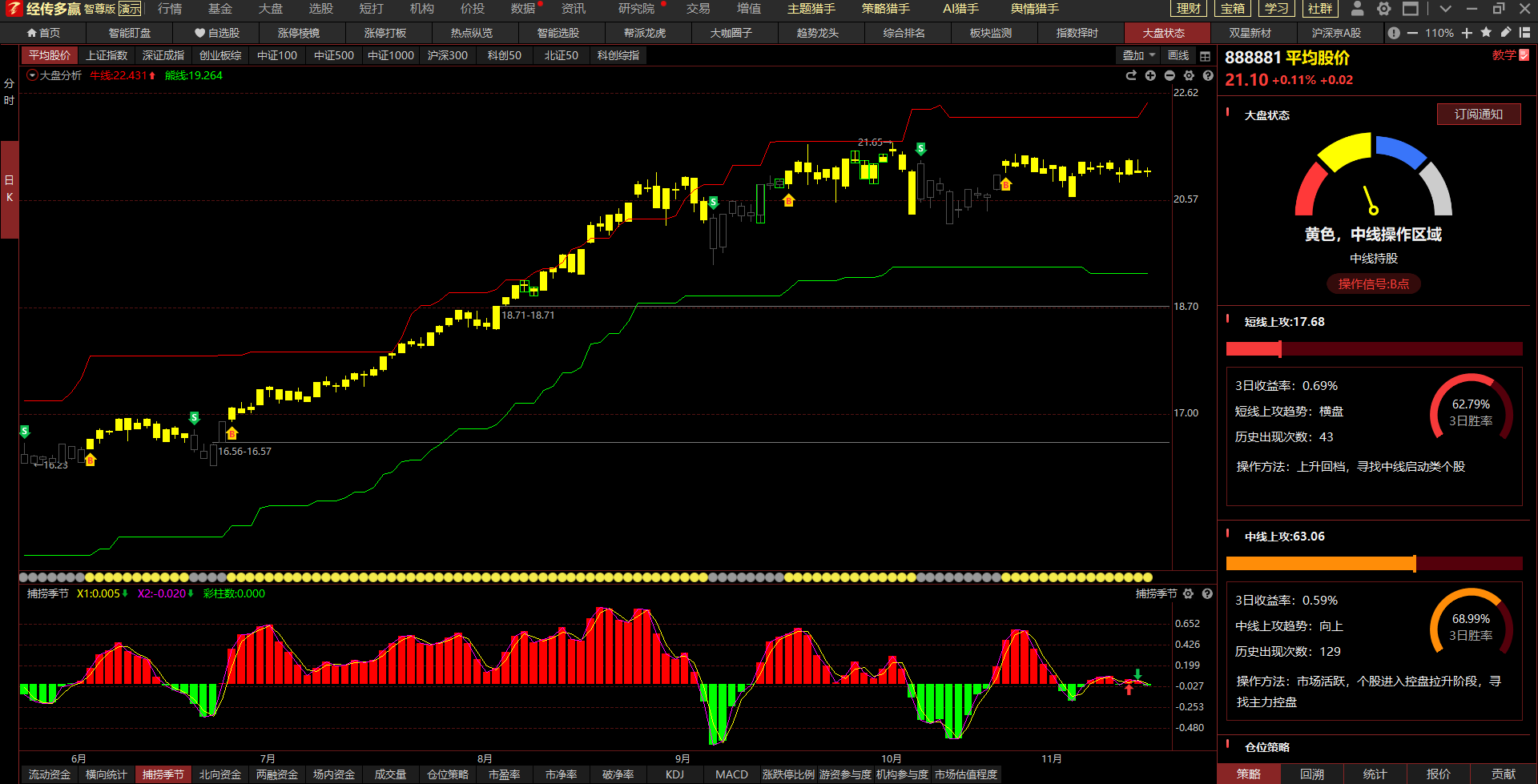Expand the 大盘分析 indicator dropdown arrow
Screen dimensions: 1538x784
point(32,75)
